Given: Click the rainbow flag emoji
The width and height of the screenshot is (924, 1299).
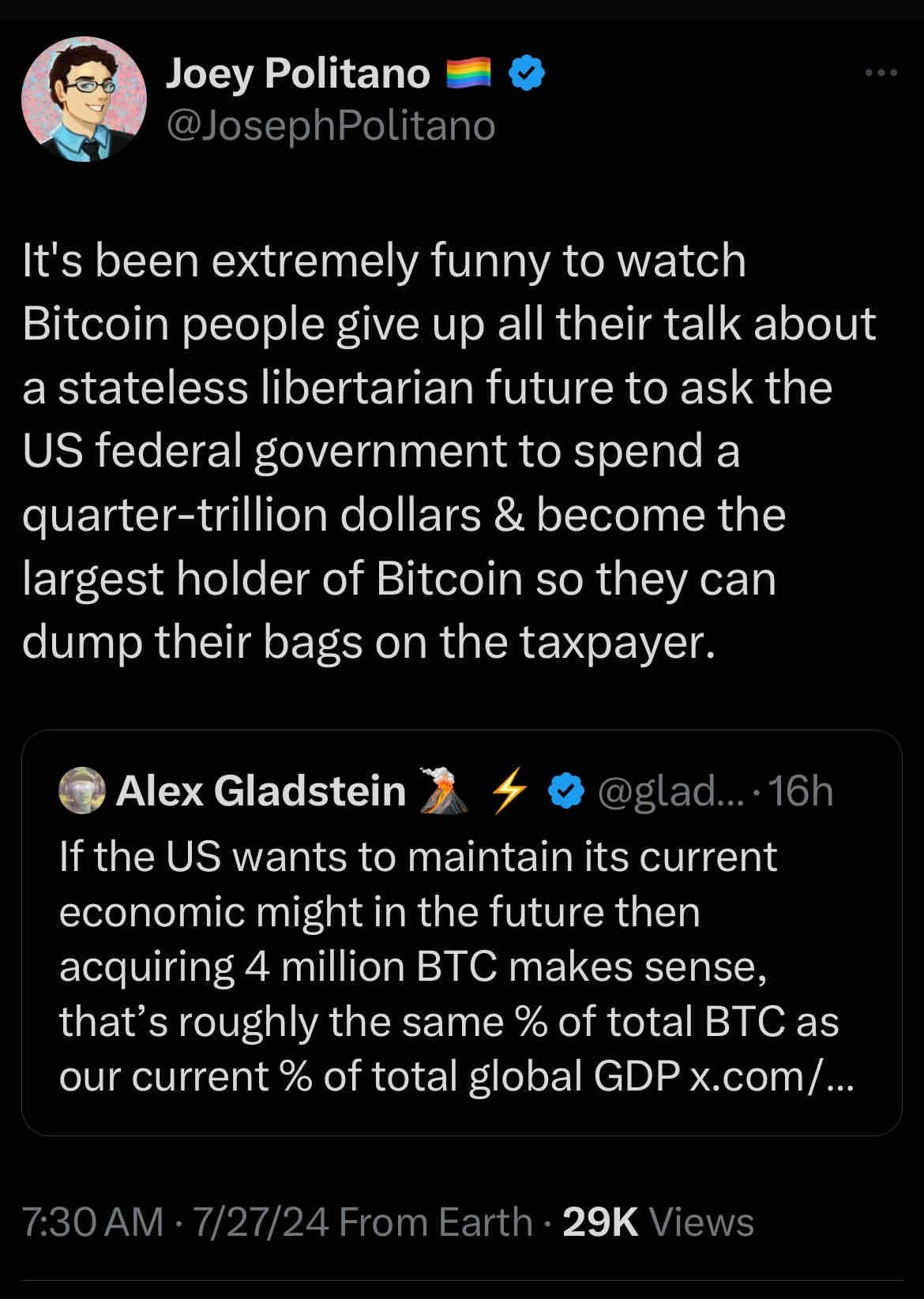Looking at the screenshot, I should pos(469,73).
